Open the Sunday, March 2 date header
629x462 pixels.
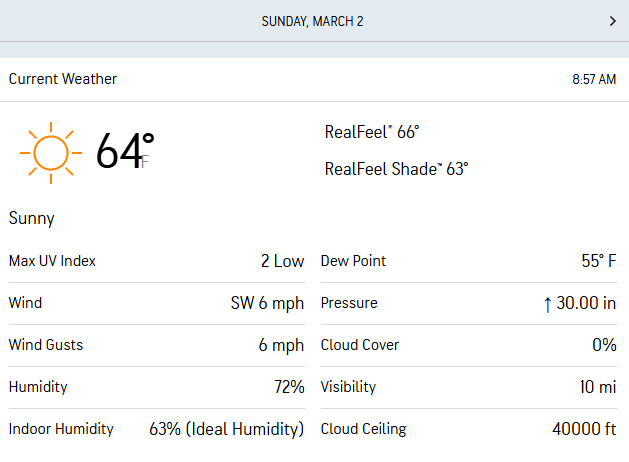click(312, 21)
